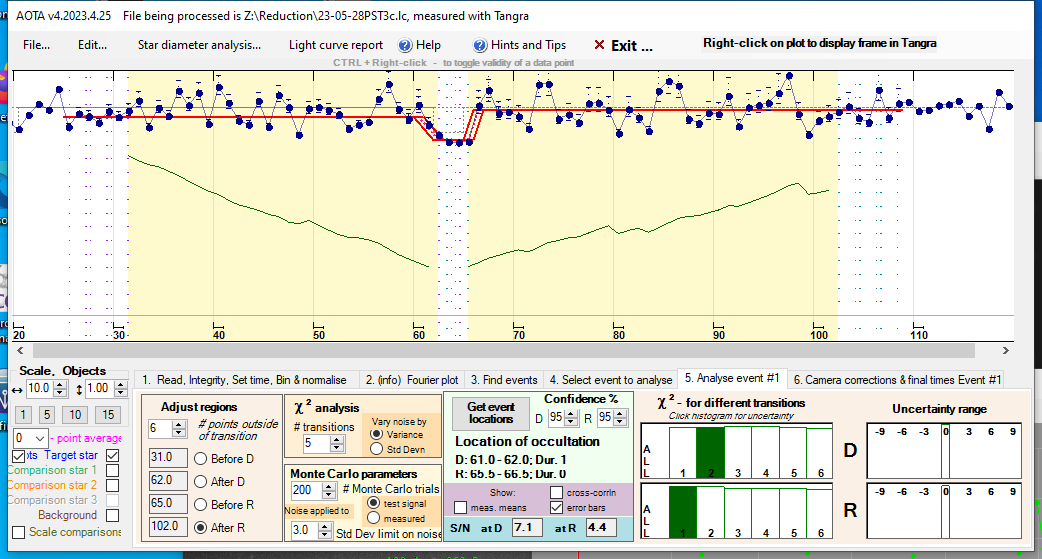Viewport: 1042px width, 559px height.
Task: Click the plot scrollbar right arrow
Action: tap(1005, 350)
